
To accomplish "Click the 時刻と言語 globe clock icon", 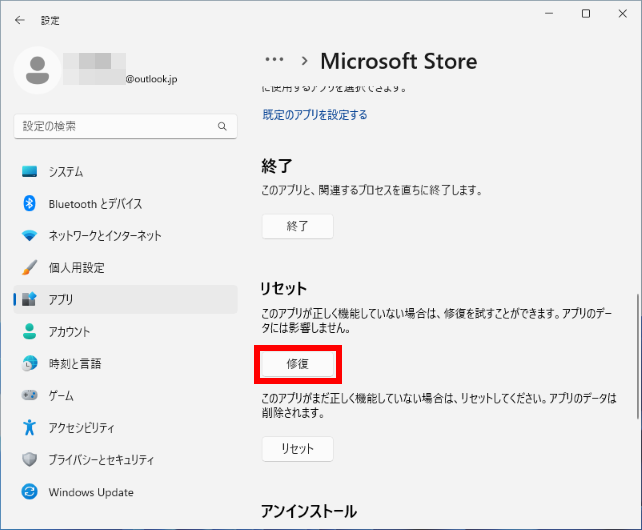I will pos(29,363).
